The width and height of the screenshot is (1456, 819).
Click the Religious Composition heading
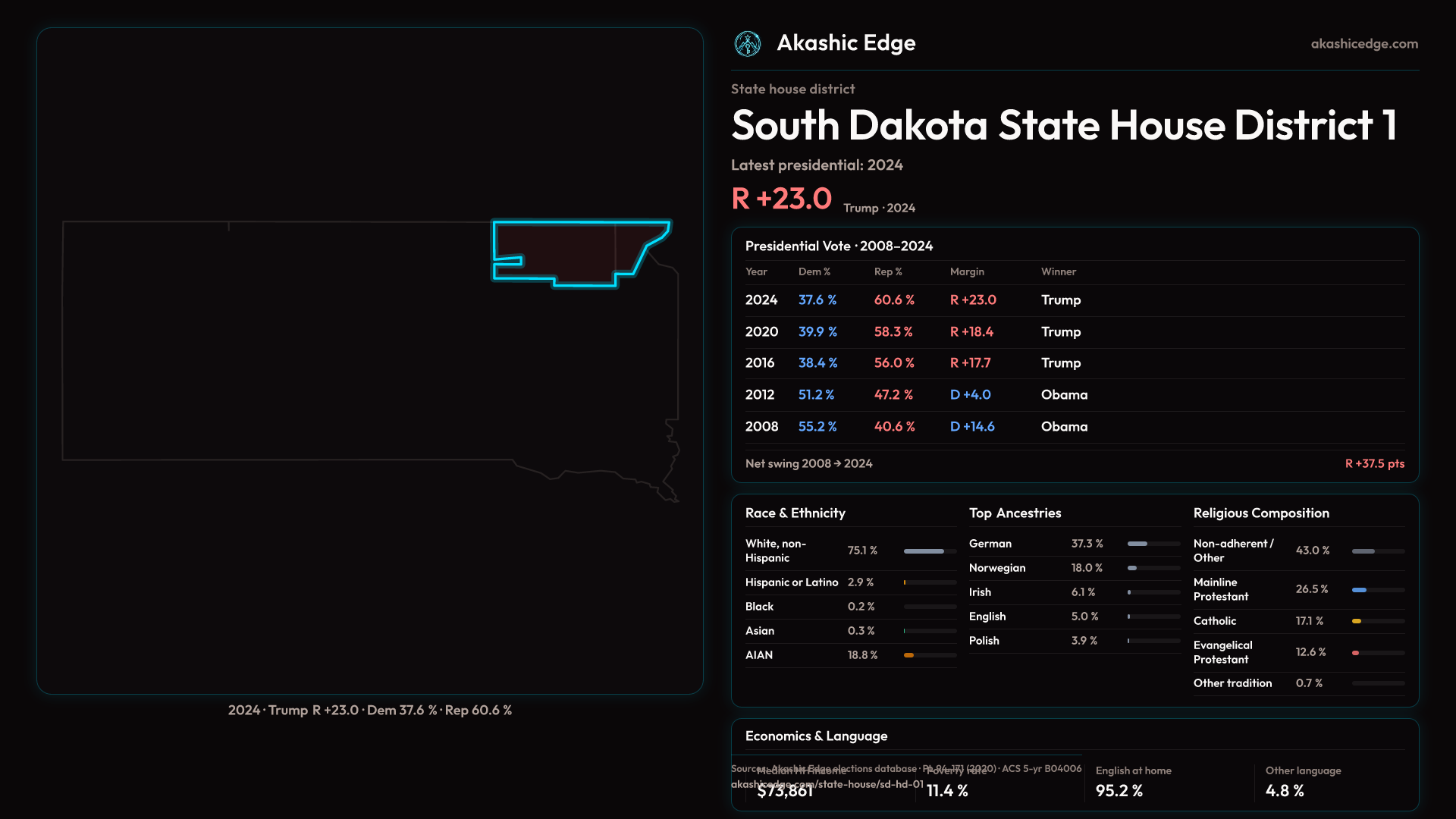point(1260,513)
